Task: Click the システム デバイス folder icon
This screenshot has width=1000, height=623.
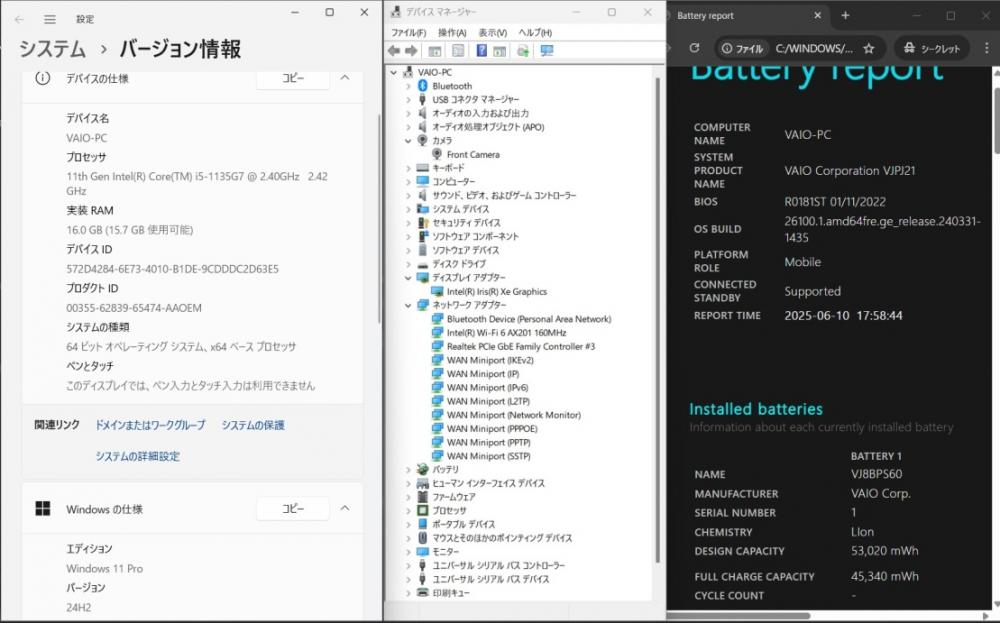Action: tap(422, 209)
